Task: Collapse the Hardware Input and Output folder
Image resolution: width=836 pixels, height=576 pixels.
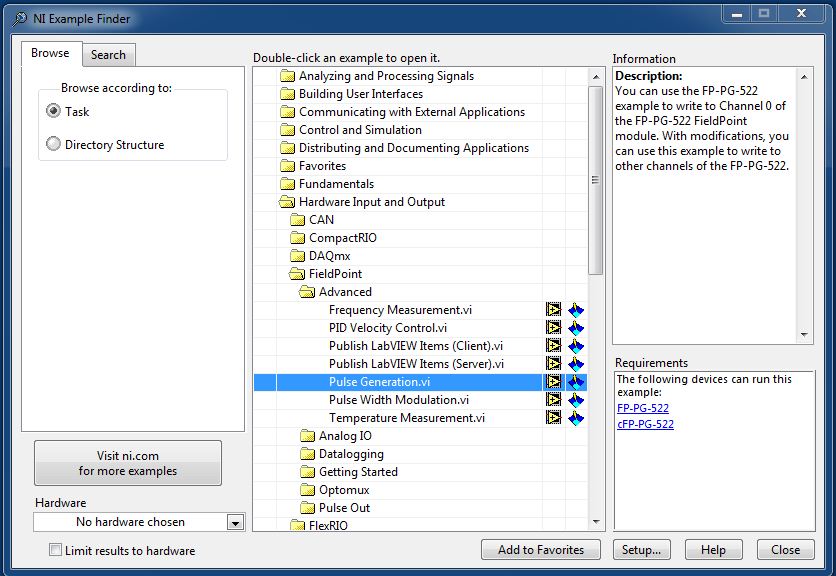Action: tap(287, 202)
